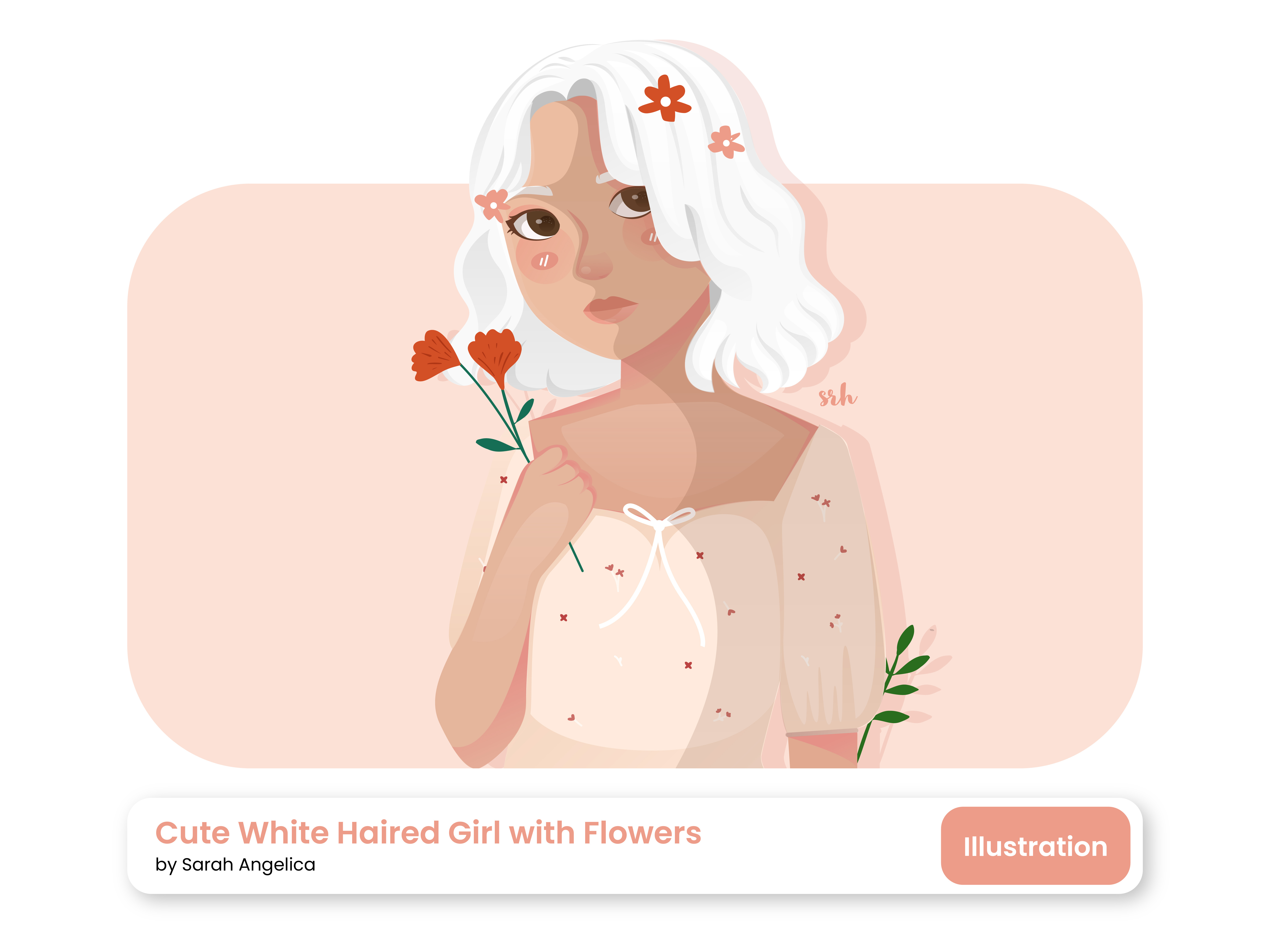Click the clenched hand holding the stems
Screen dimensions: 1270x952
(560, 479)
